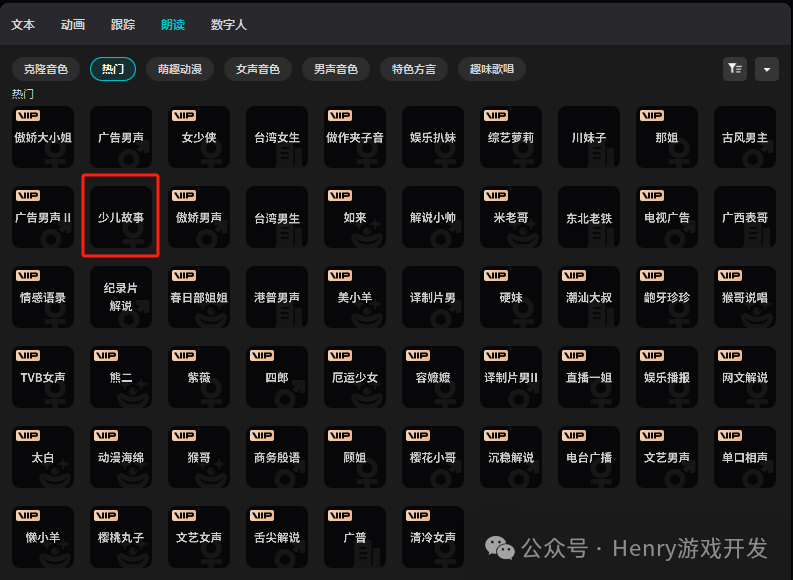
Task: Select the 厄运少女 voice card
Action: pos(355,377)
